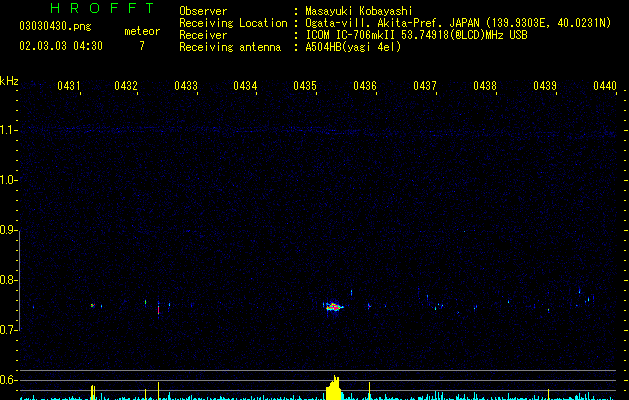This screenshot has width=629, height=400.
Task: Click the 1.0 kHz frequency label
Action: tap(9, 180)
